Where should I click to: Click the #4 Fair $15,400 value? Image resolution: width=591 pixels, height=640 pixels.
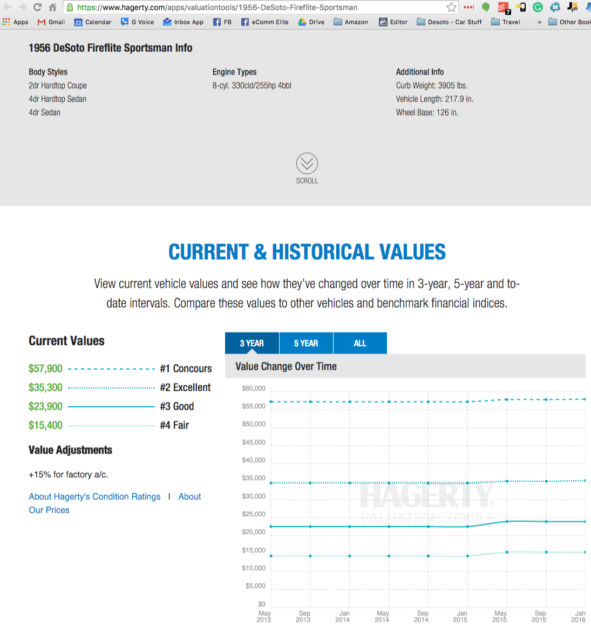click(45, 425)
